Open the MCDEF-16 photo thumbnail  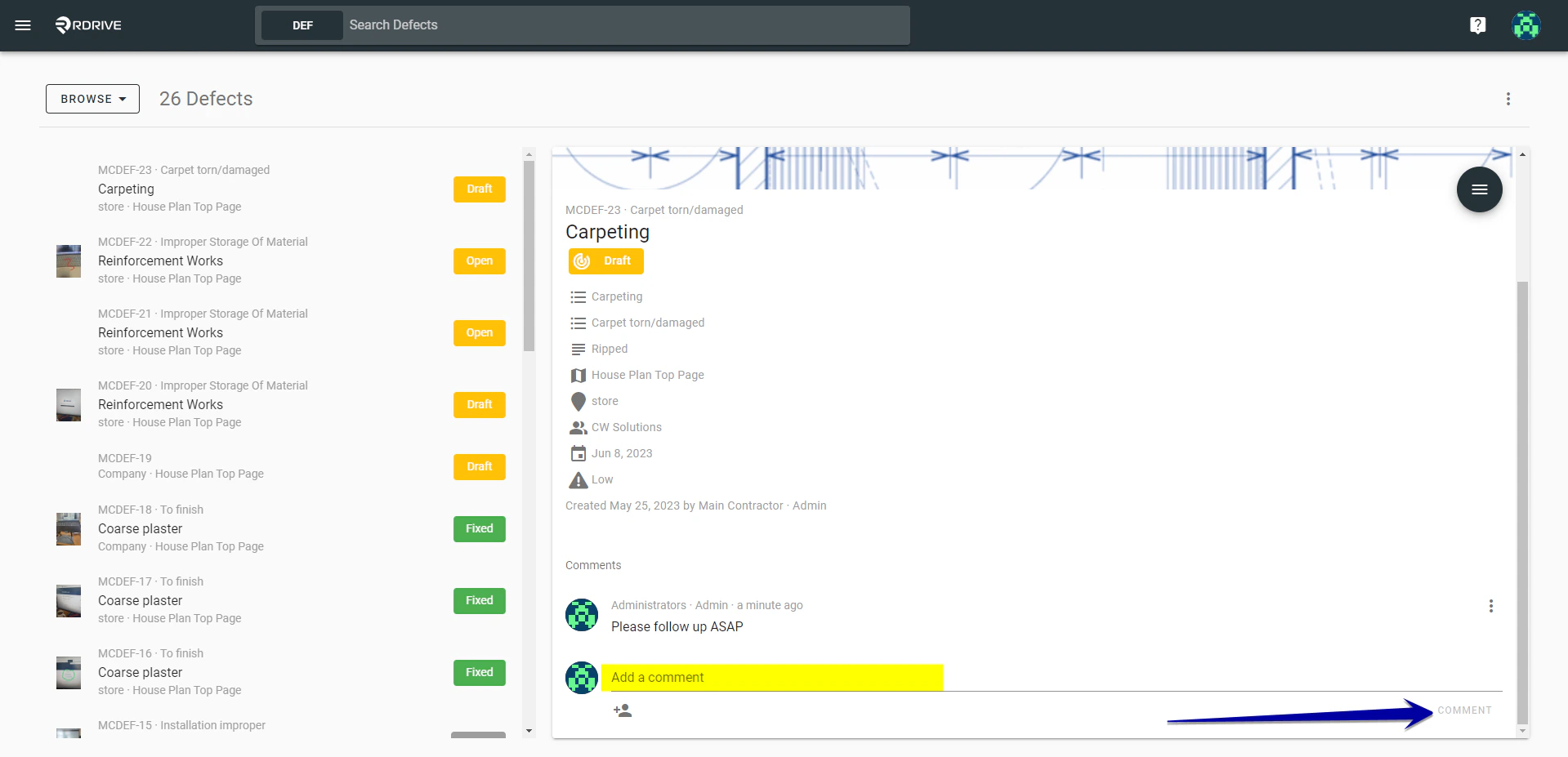click(x=69, y=673)
